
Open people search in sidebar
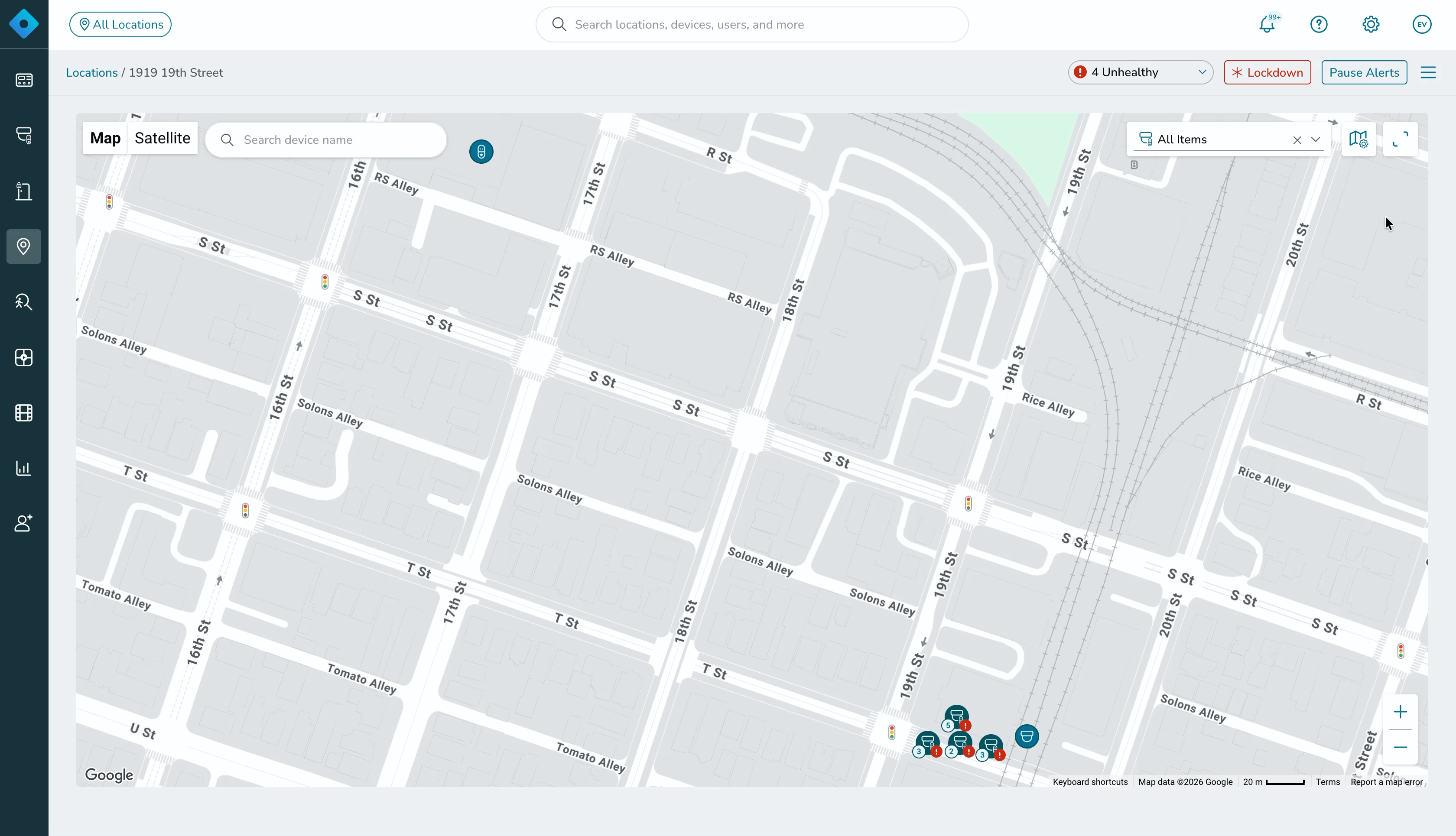coord(23,301)
